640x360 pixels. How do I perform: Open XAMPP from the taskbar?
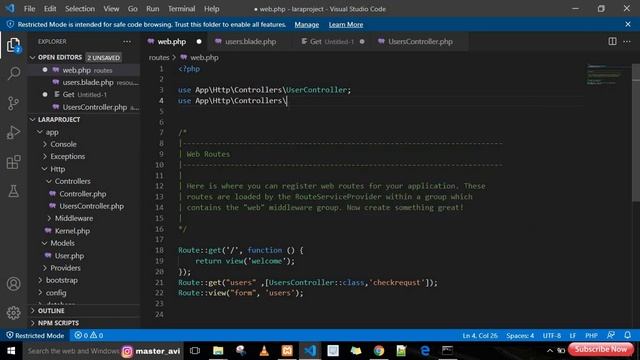pyautogui.click(x=287, y=351)
